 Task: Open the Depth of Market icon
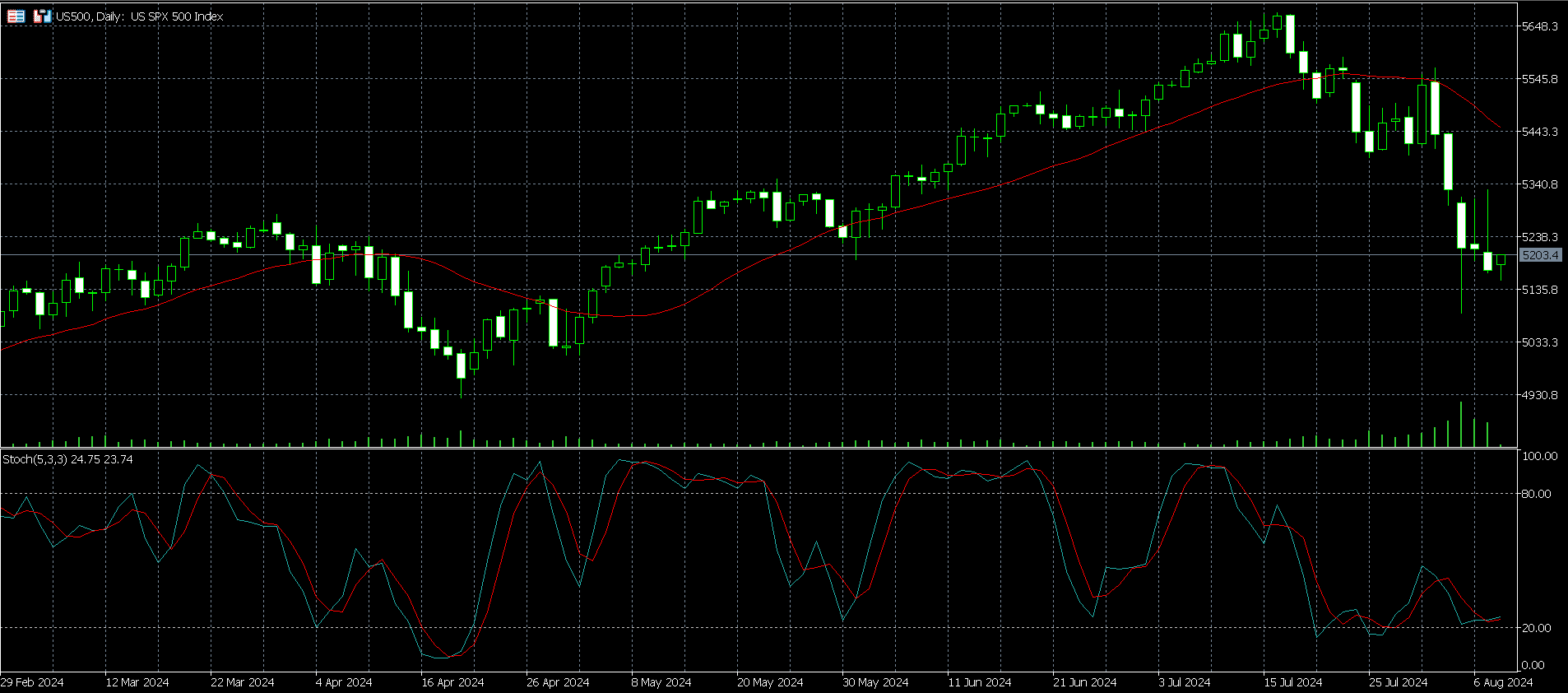coord(42,16)
